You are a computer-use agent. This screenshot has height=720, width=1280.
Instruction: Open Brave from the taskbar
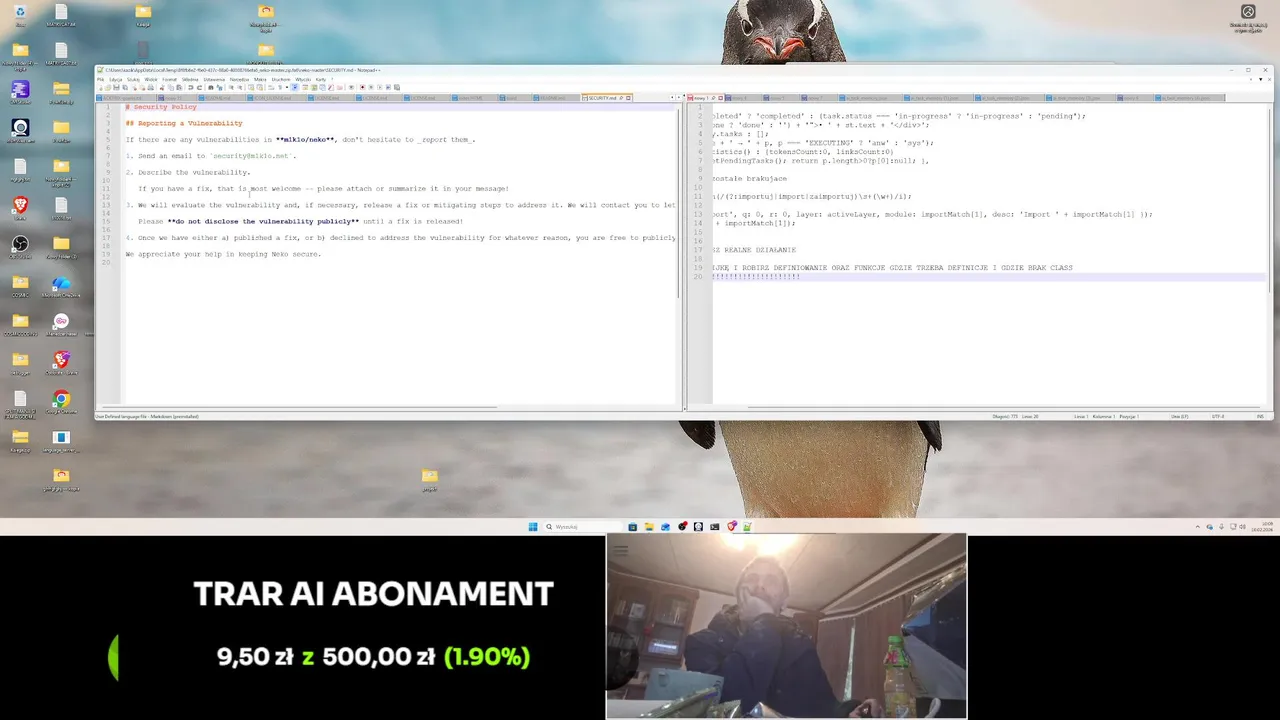(732, 527)
